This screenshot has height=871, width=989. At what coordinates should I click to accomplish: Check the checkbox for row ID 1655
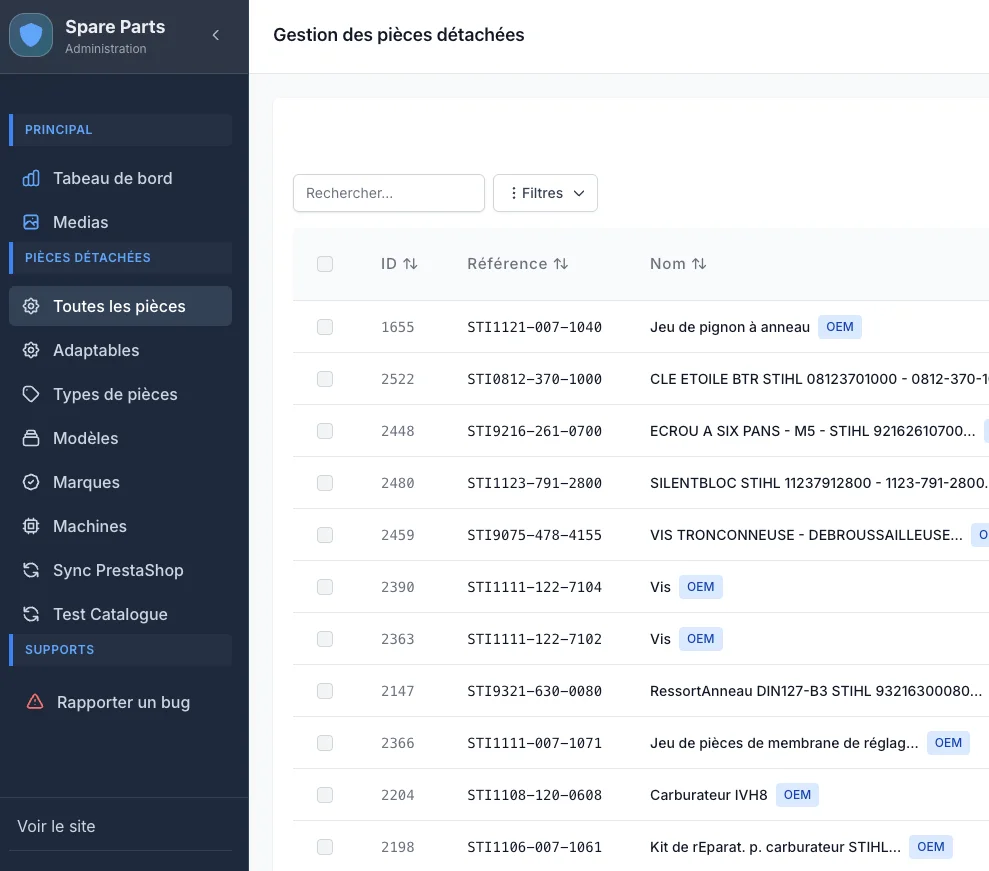pos(325,327)
